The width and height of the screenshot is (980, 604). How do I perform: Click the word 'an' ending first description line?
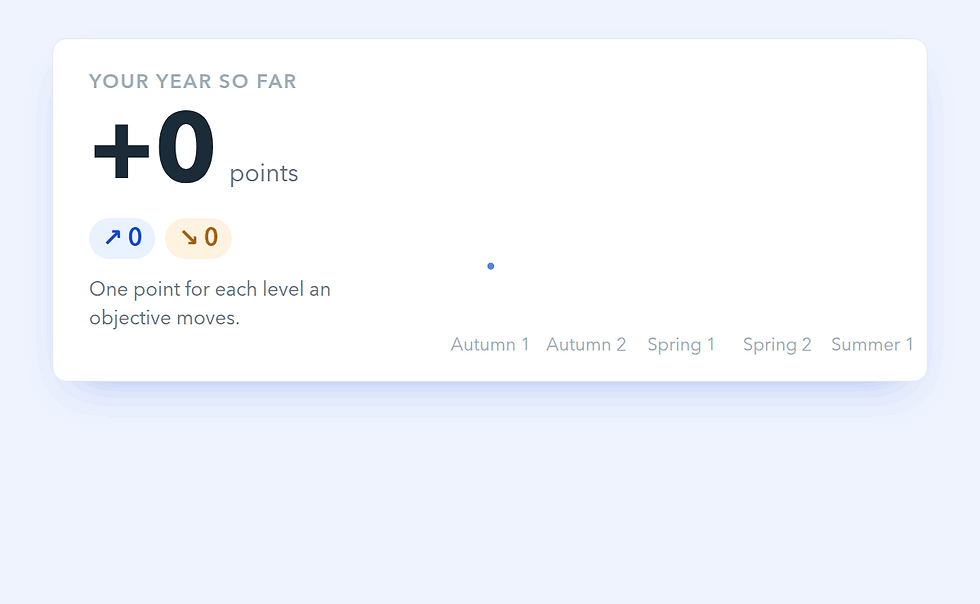coord(319,289)
